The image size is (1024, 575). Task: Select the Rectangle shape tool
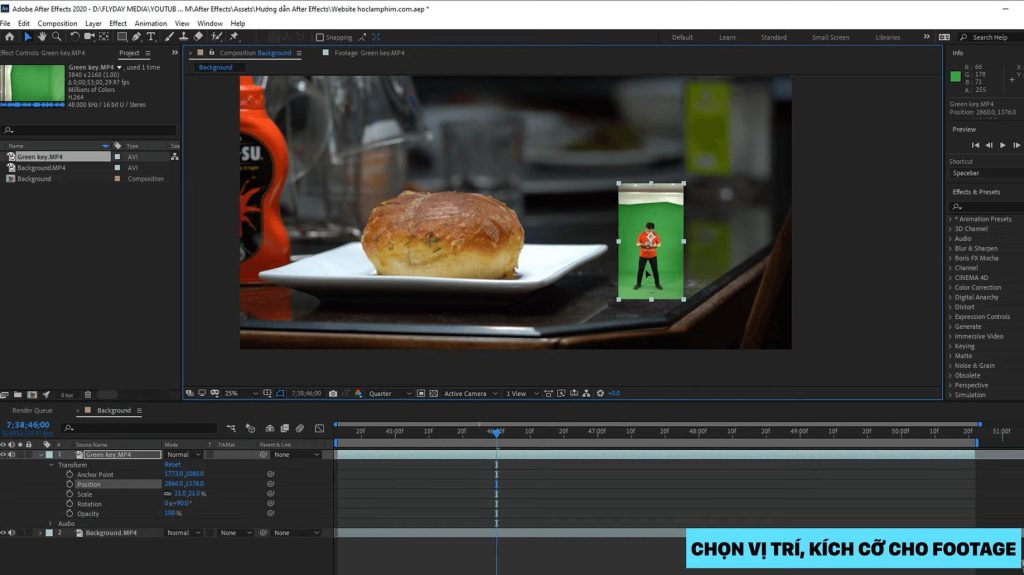122,37
